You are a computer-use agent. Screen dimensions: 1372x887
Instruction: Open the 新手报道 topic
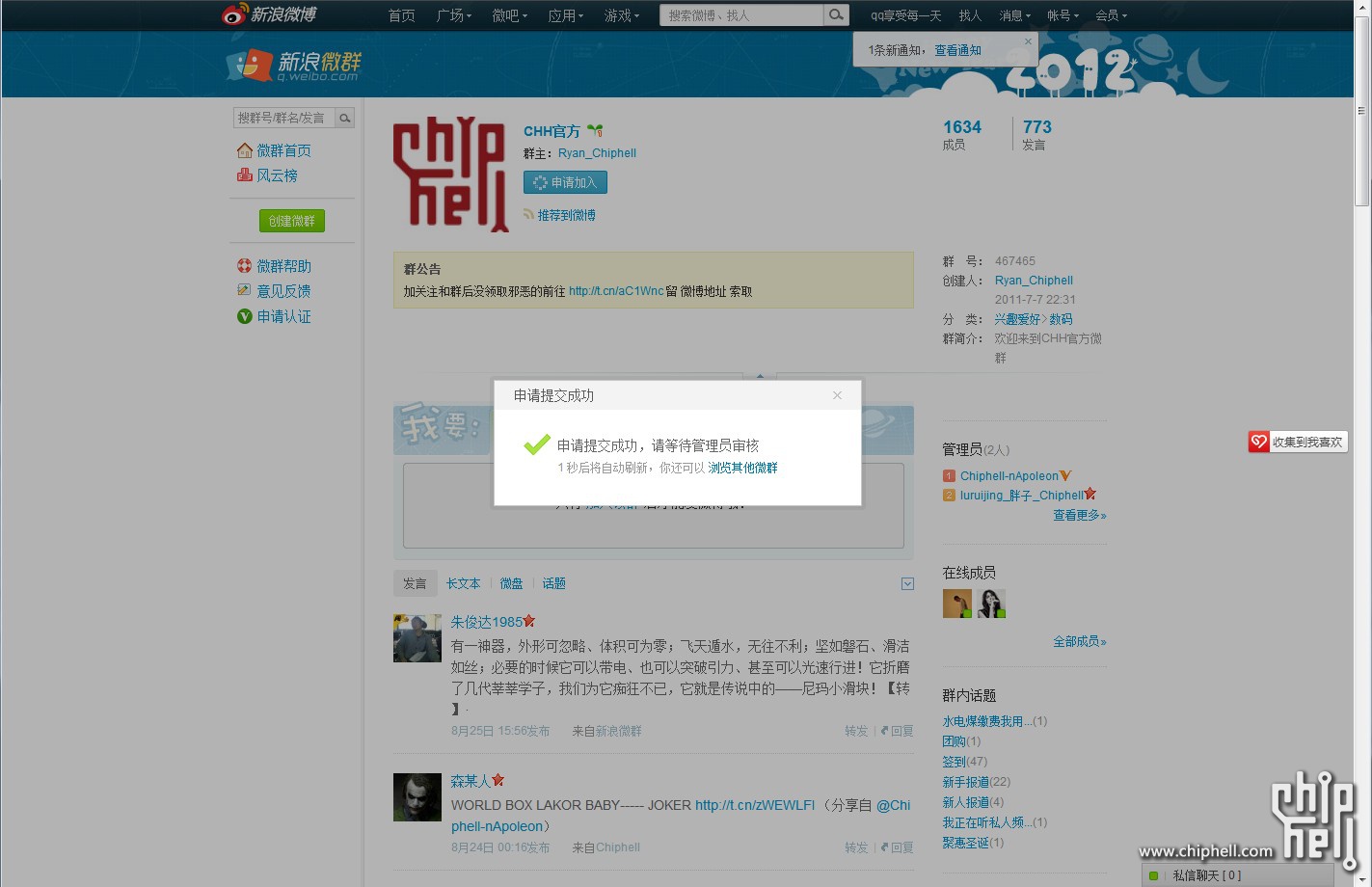(965, 782)
